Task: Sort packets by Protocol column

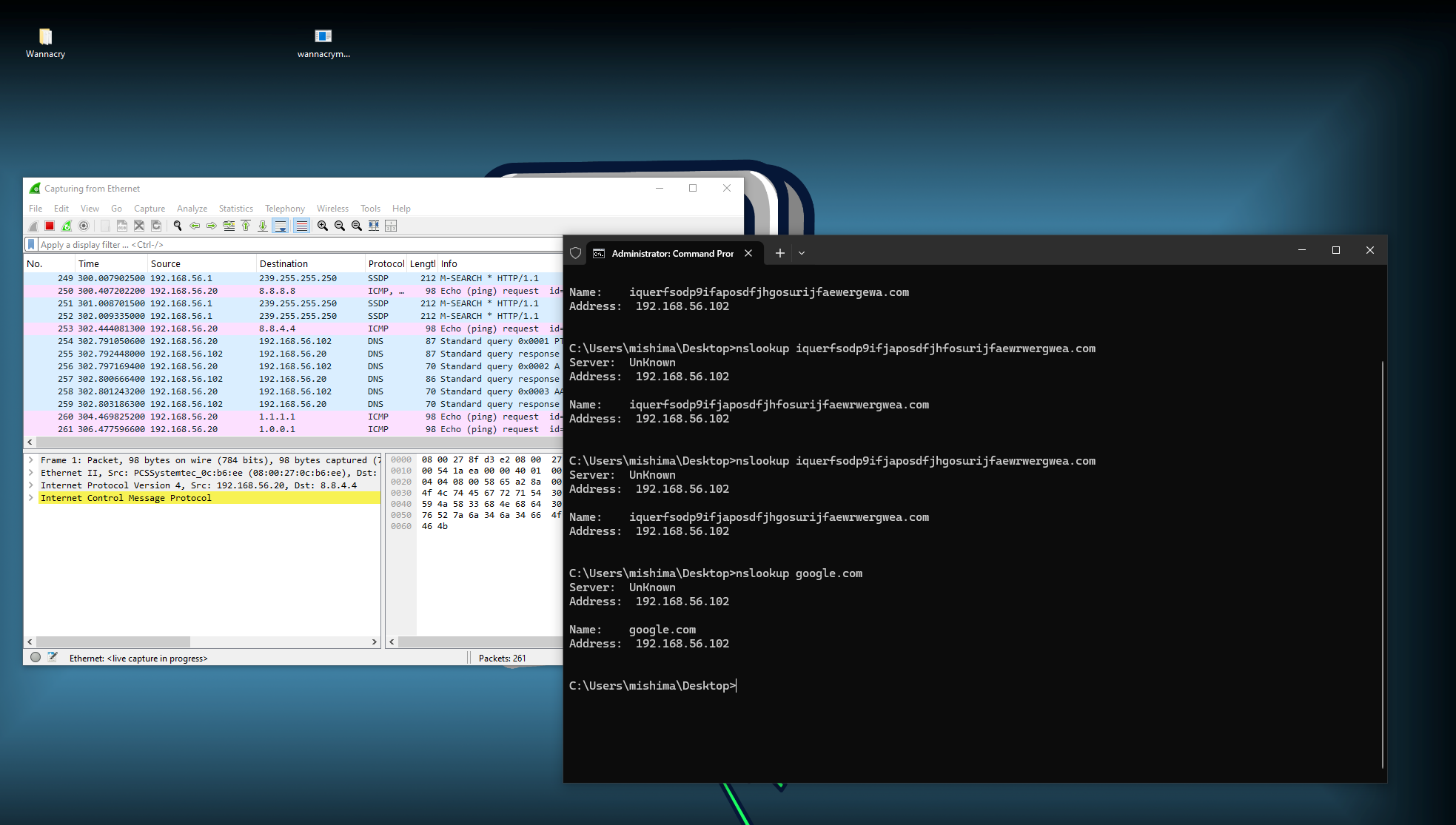Action: click(x=386, y=263)
